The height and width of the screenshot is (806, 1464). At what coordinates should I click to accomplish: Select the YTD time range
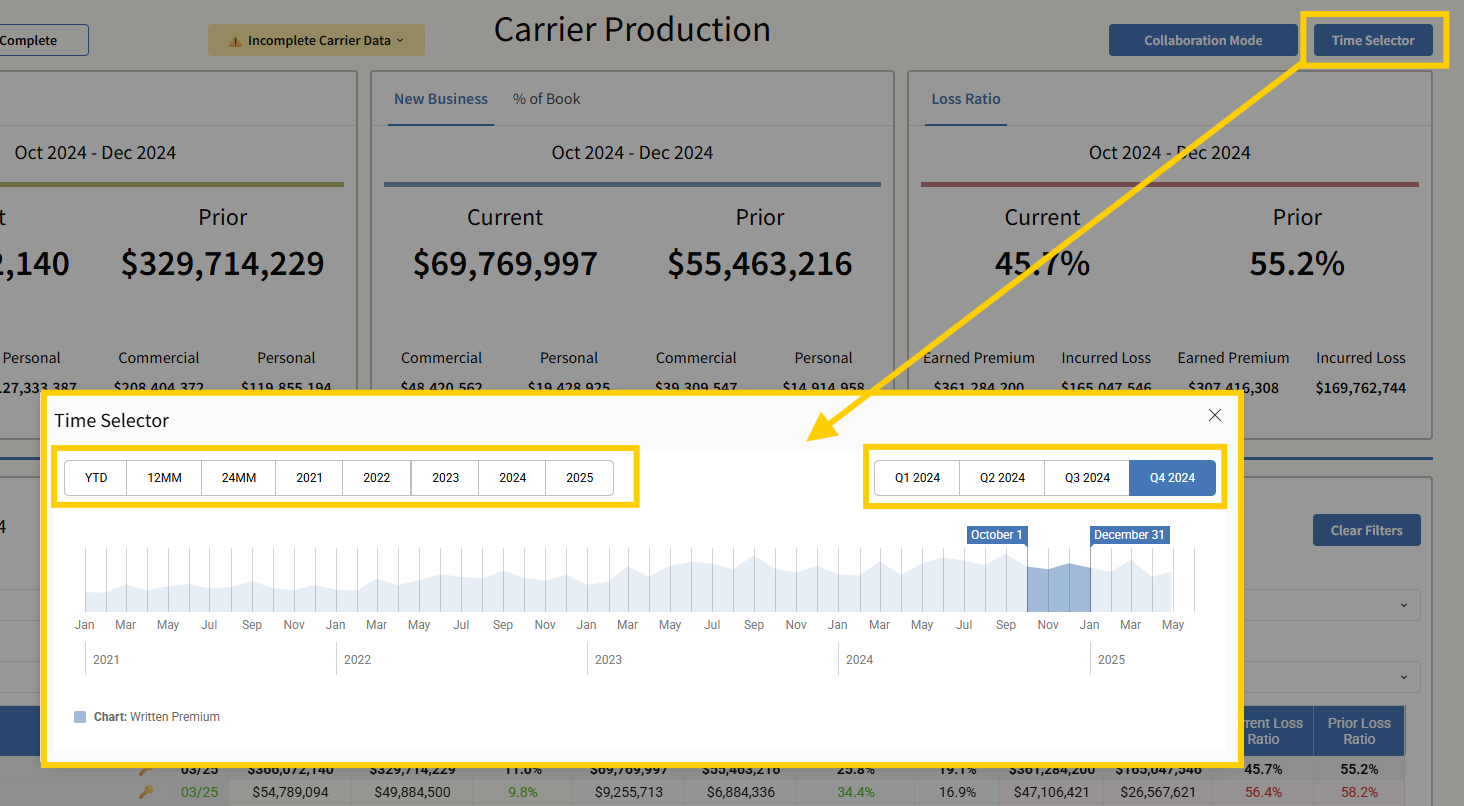[96, 478]
